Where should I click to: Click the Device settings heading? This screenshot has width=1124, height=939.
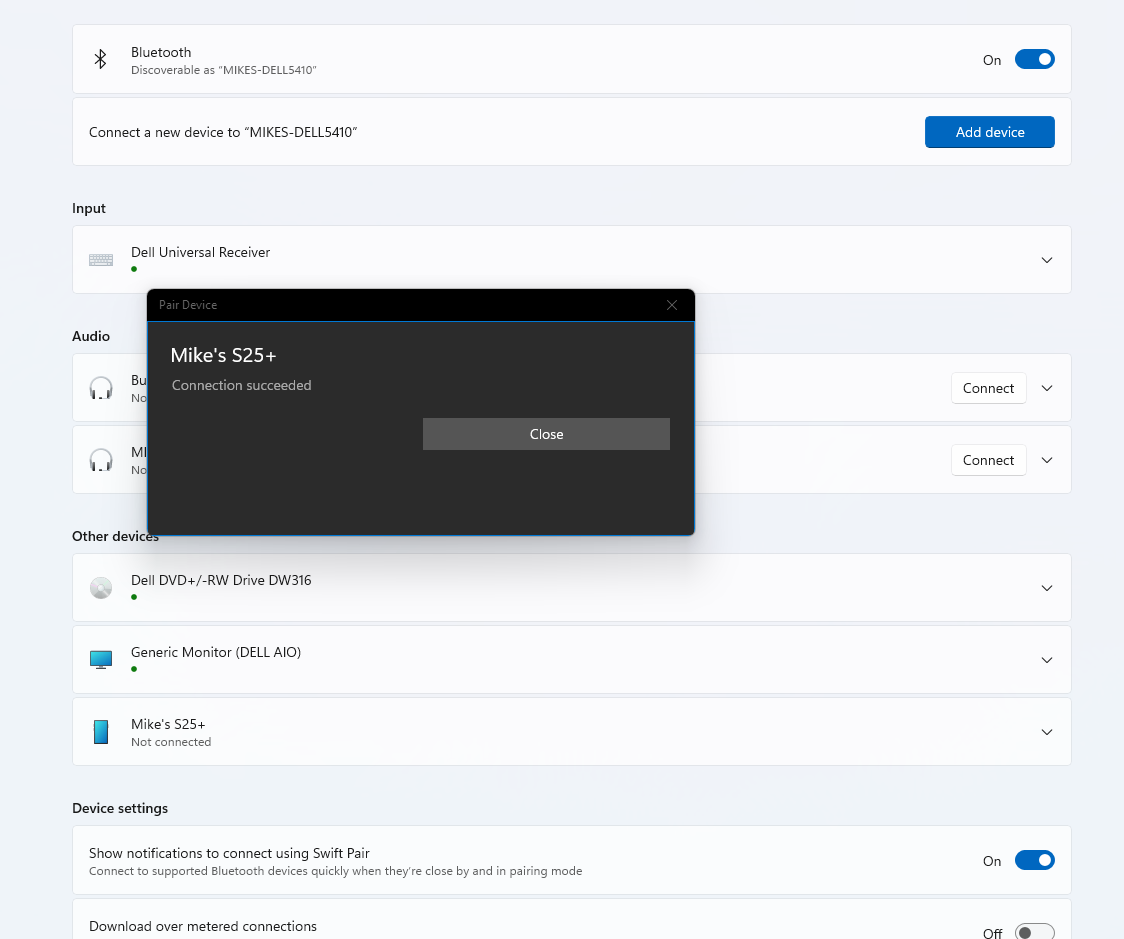120,809
